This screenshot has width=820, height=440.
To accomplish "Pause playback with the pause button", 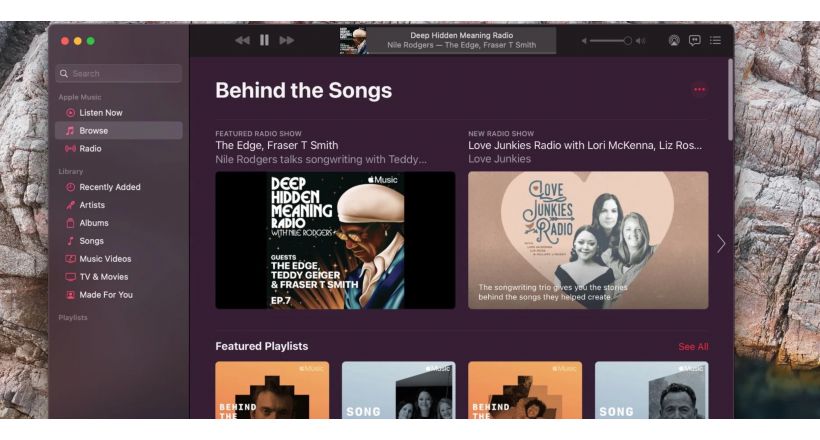I will [264, 40].
